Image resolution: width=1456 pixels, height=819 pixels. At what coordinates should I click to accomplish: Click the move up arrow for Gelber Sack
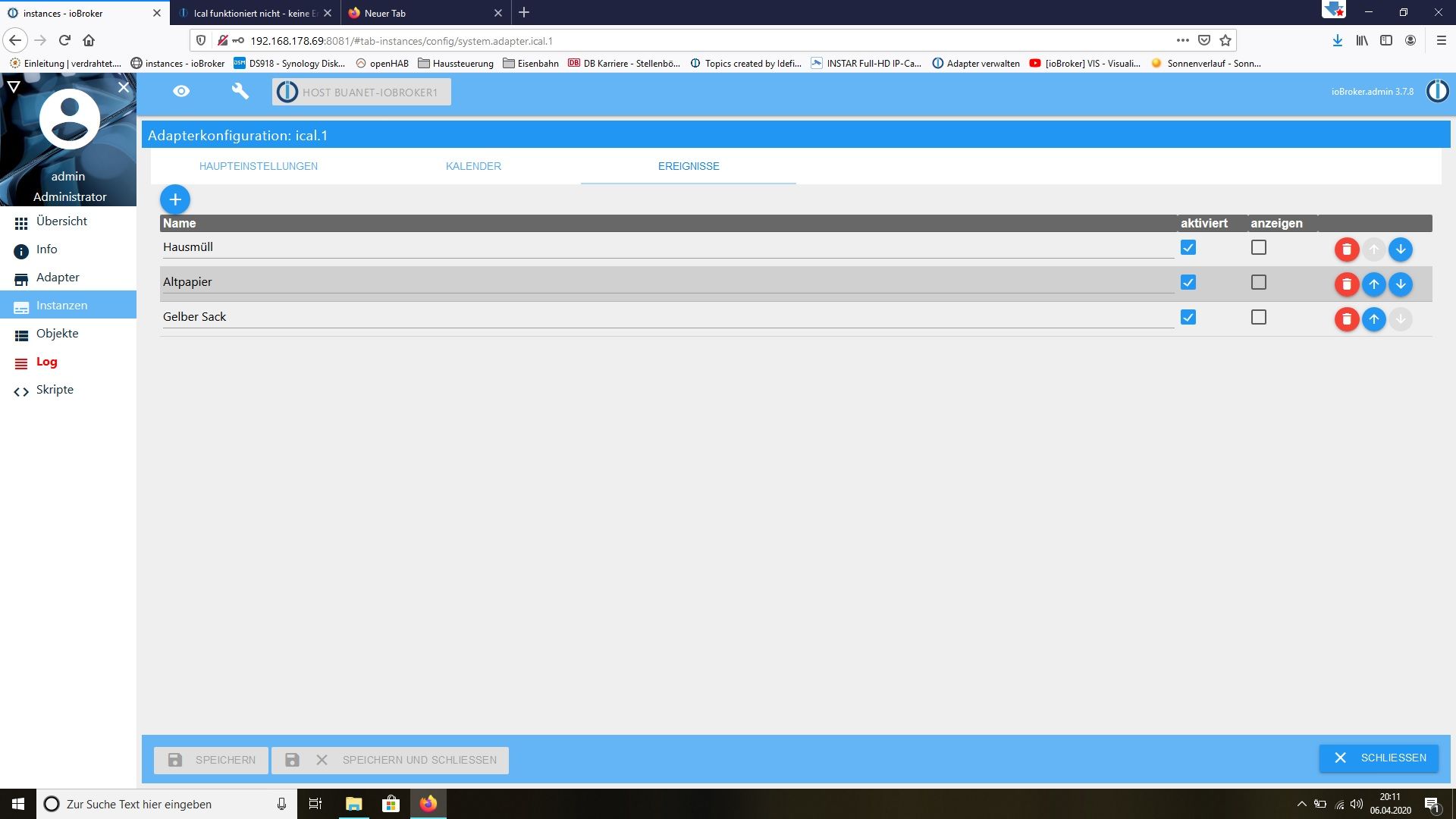(x=1374, y=318)
